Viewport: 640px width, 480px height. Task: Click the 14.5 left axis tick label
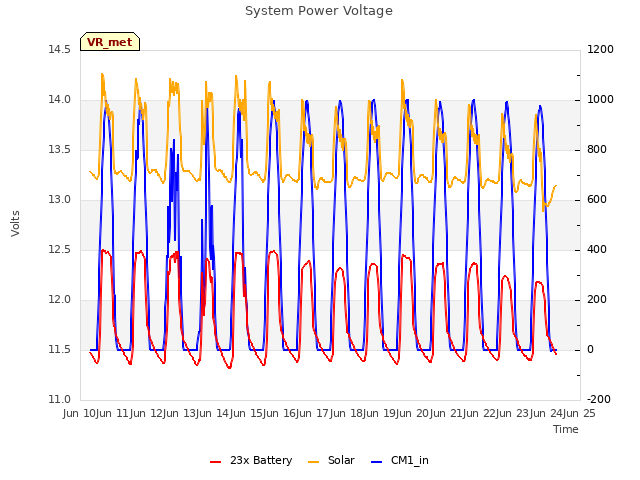click(x=59, y=49)
